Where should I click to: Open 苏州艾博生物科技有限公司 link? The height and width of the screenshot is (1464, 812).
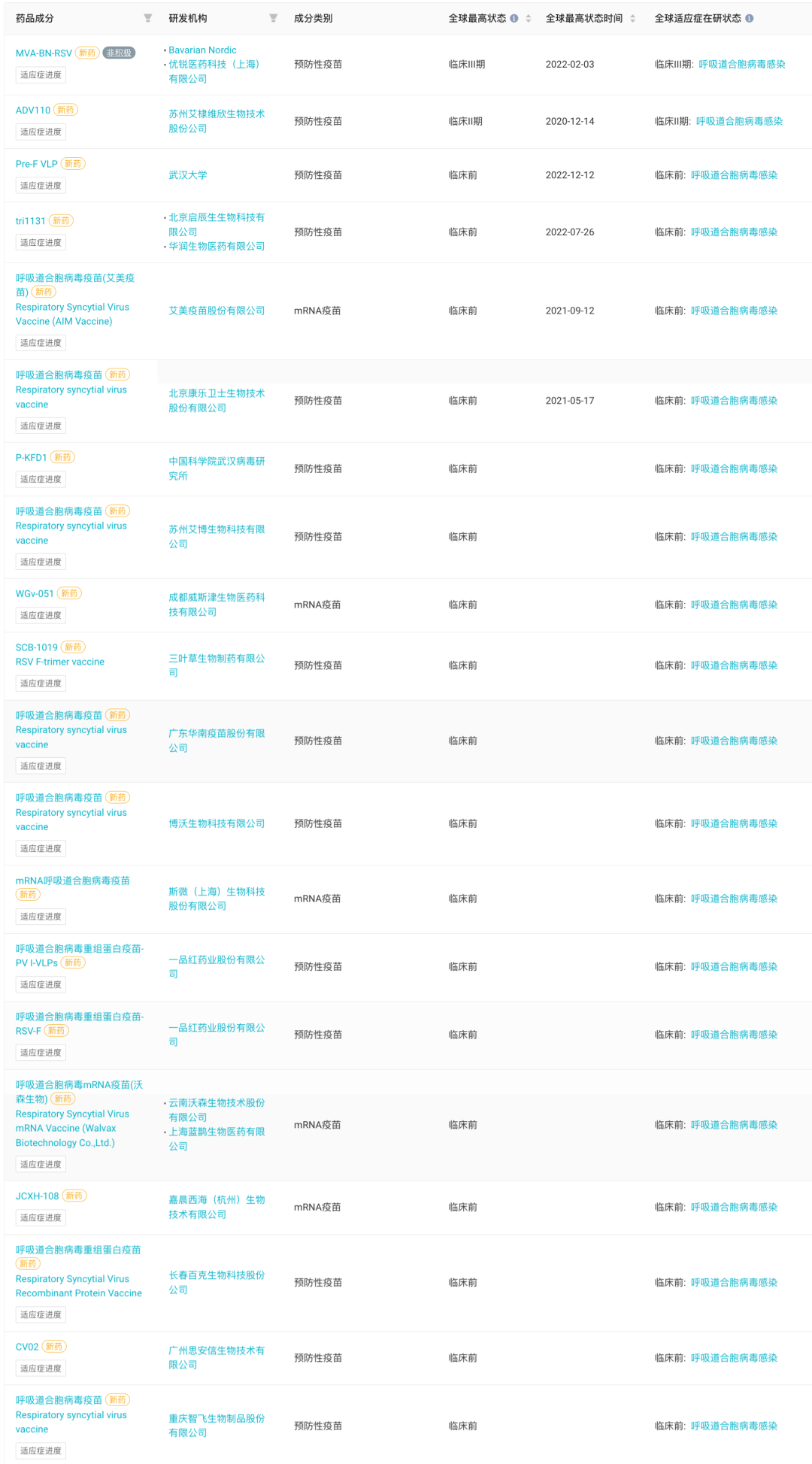[x=217, y=537]
